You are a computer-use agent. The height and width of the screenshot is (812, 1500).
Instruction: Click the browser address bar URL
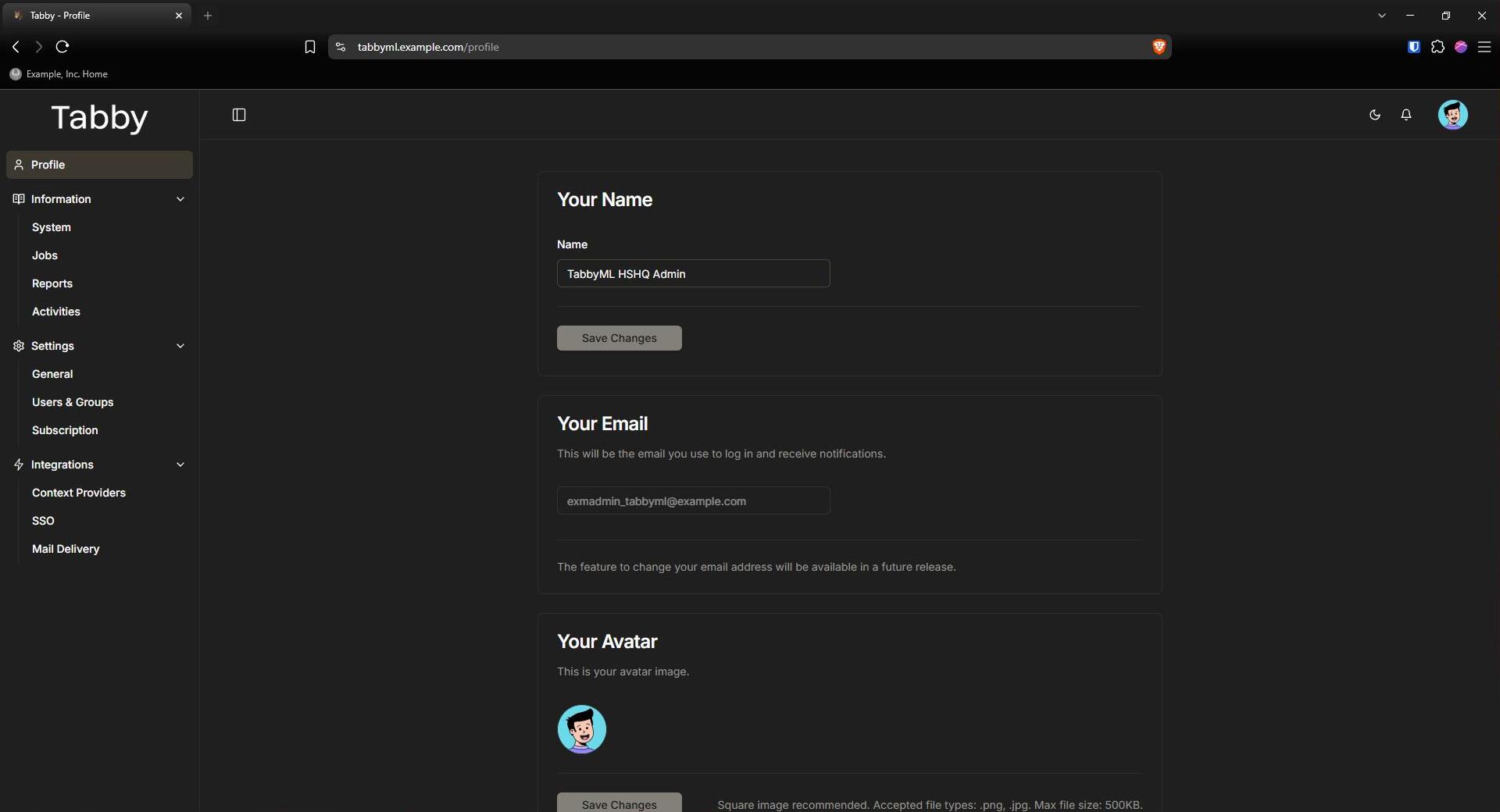tap(428, 47)
